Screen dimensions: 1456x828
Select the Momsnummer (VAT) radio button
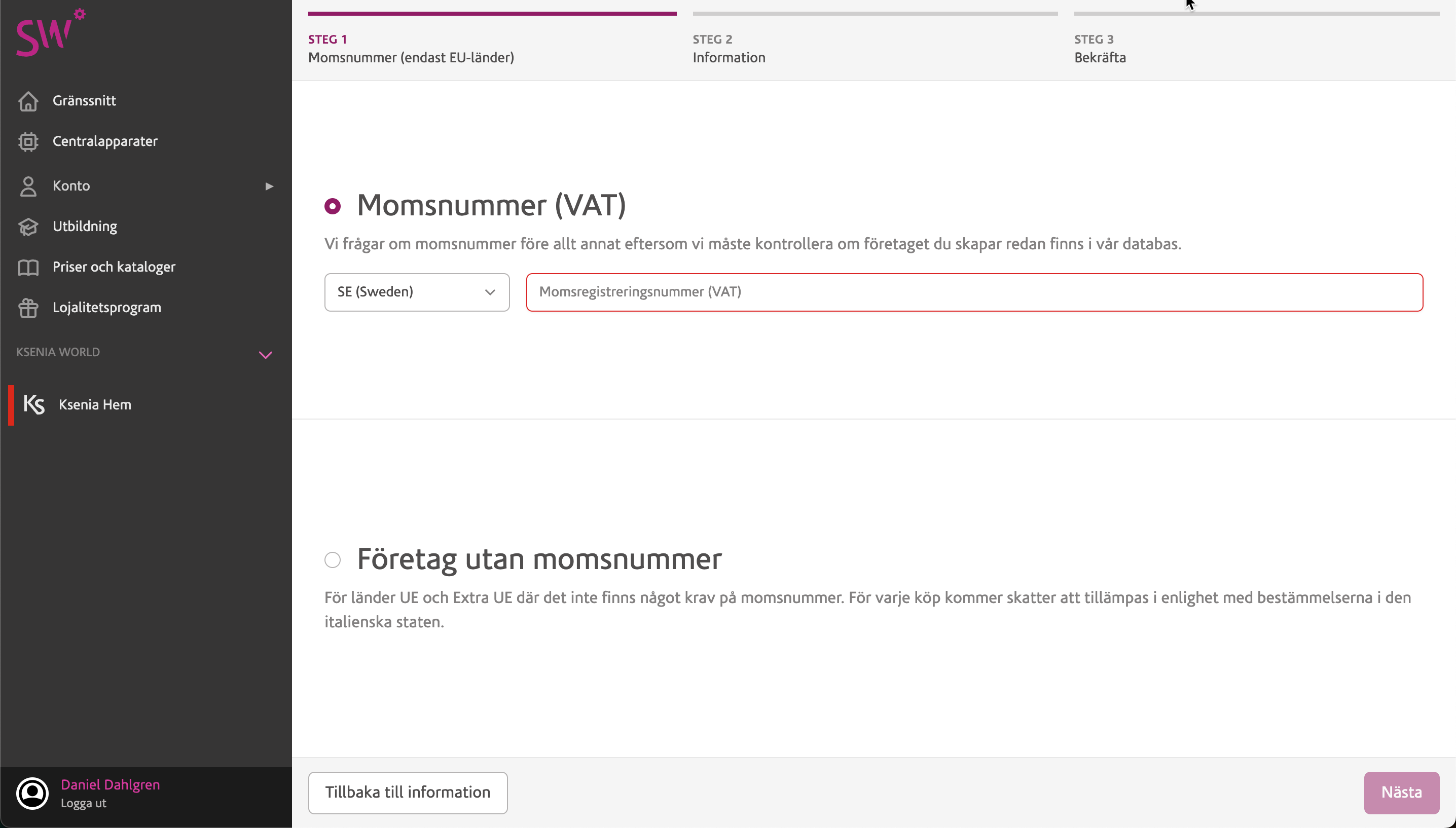pyautogui.click(x=333, y=206)
